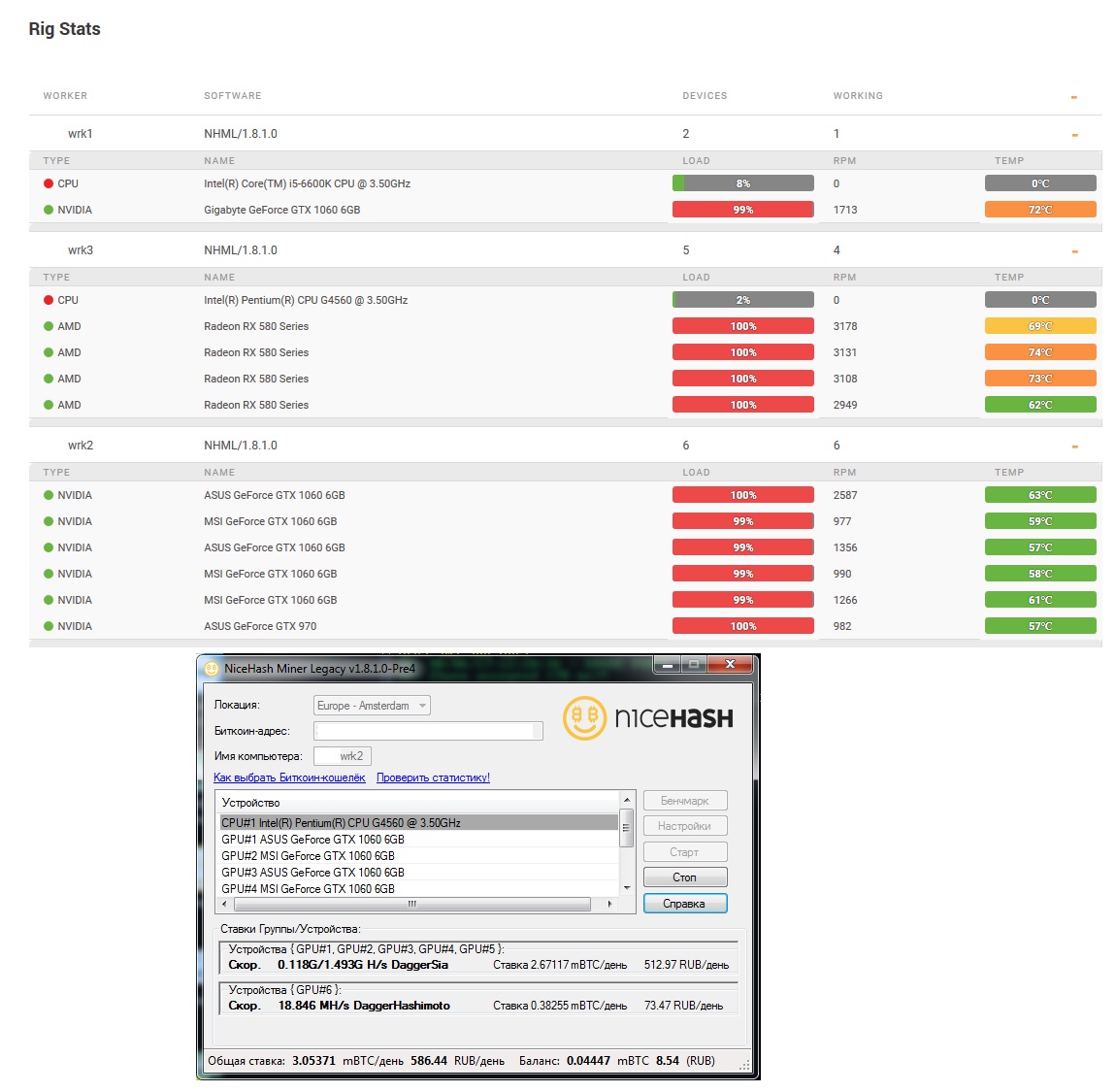Screen dimensions: 1116x1092
Task: Click the Справка help button
Action: tap(685, 904)
